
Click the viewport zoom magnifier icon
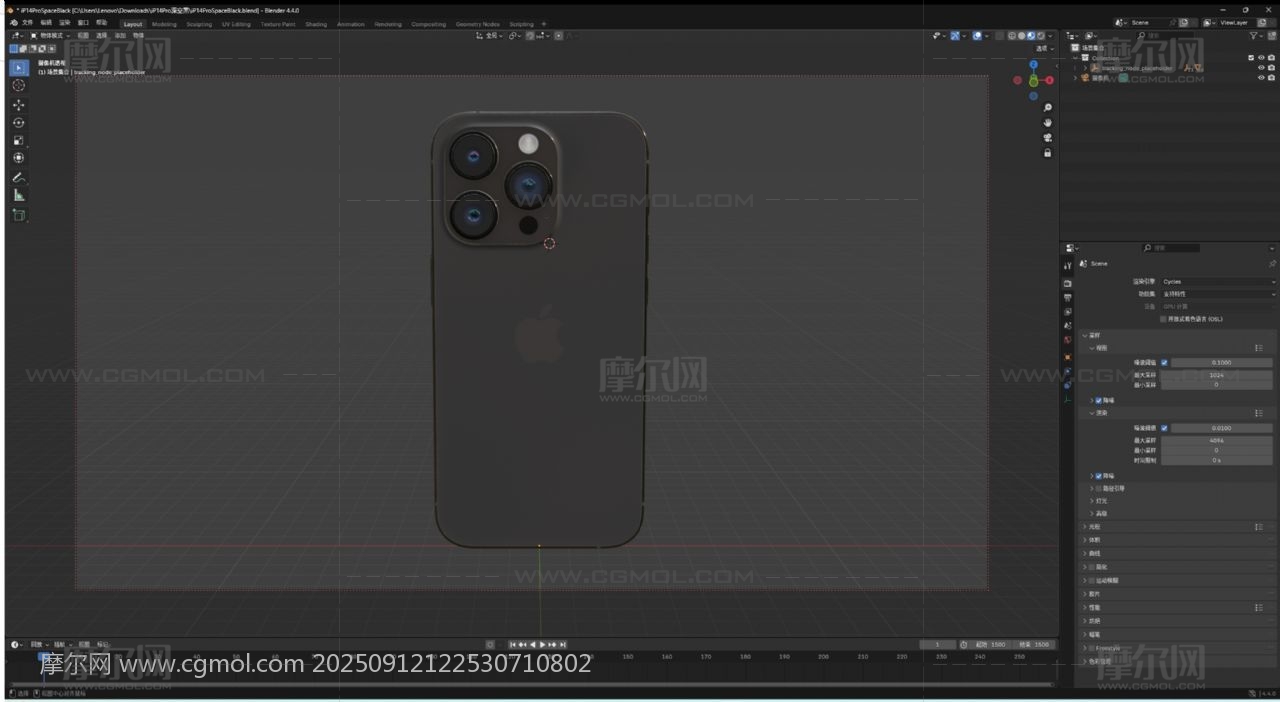pos(1047,108)
